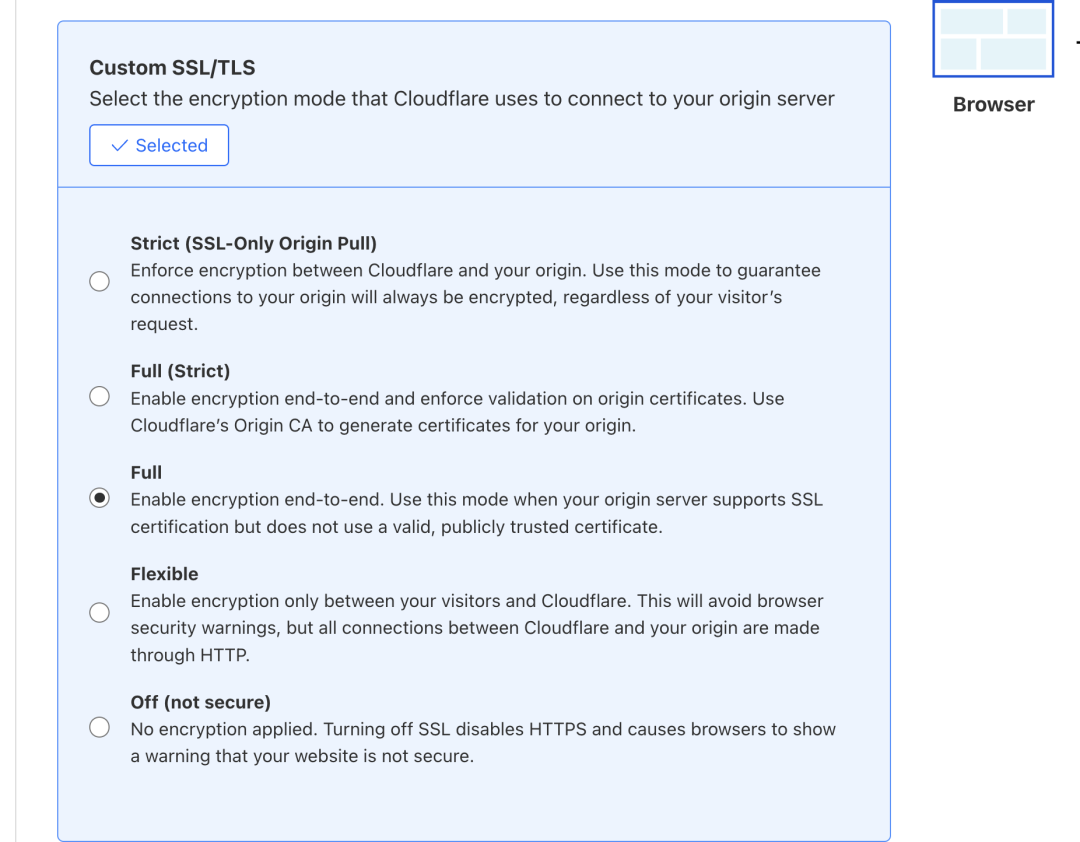Image resolution: width=1080 pixels, height=842 pixels.
Task: Click the Full (Strict) option title
Action: tap(180, 371)
